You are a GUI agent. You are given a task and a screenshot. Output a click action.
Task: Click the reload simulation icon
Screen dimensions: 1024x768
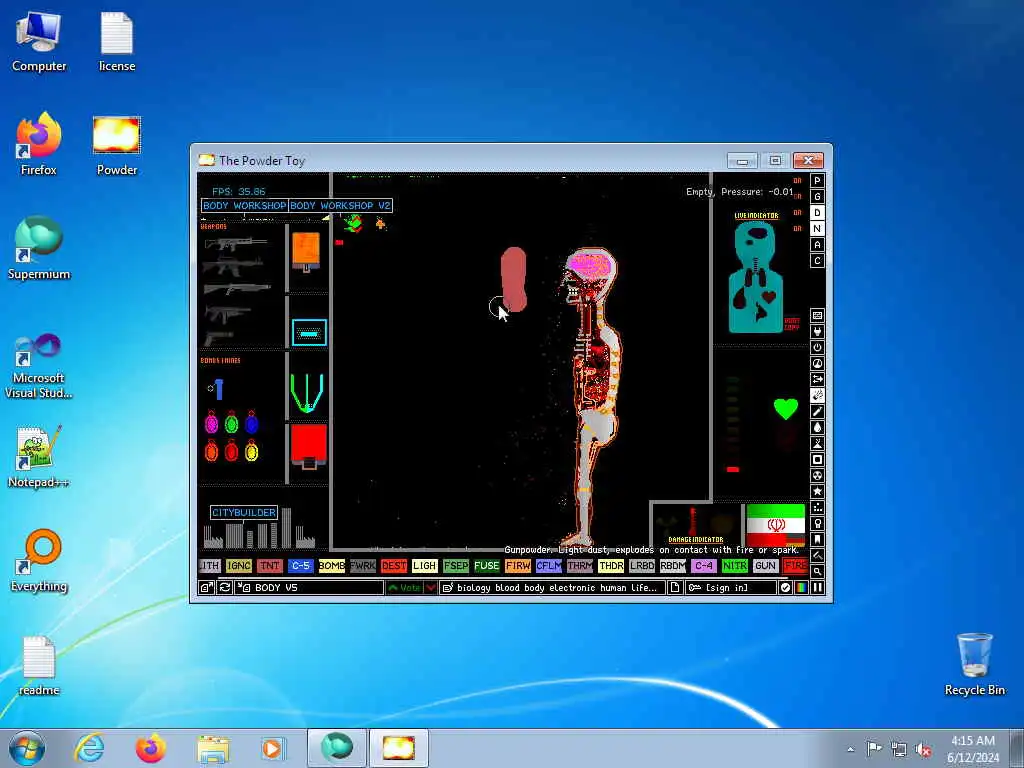tap(225, 588)
